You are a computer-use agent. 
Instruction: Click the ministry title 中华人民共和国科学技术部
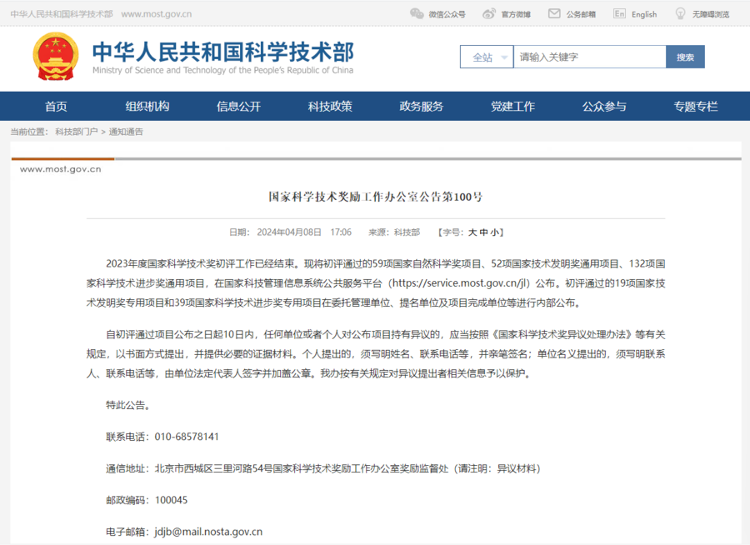tap(223, 52)
